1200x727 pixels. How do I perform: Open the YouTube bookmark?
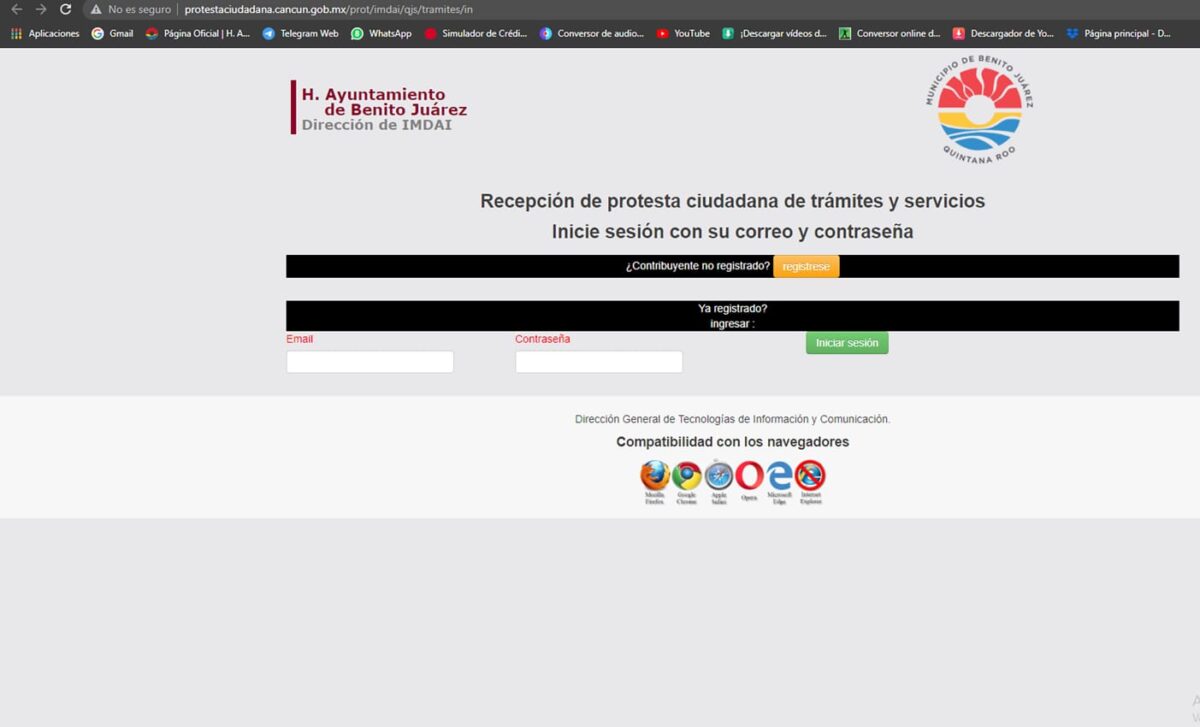pos(683,33)
